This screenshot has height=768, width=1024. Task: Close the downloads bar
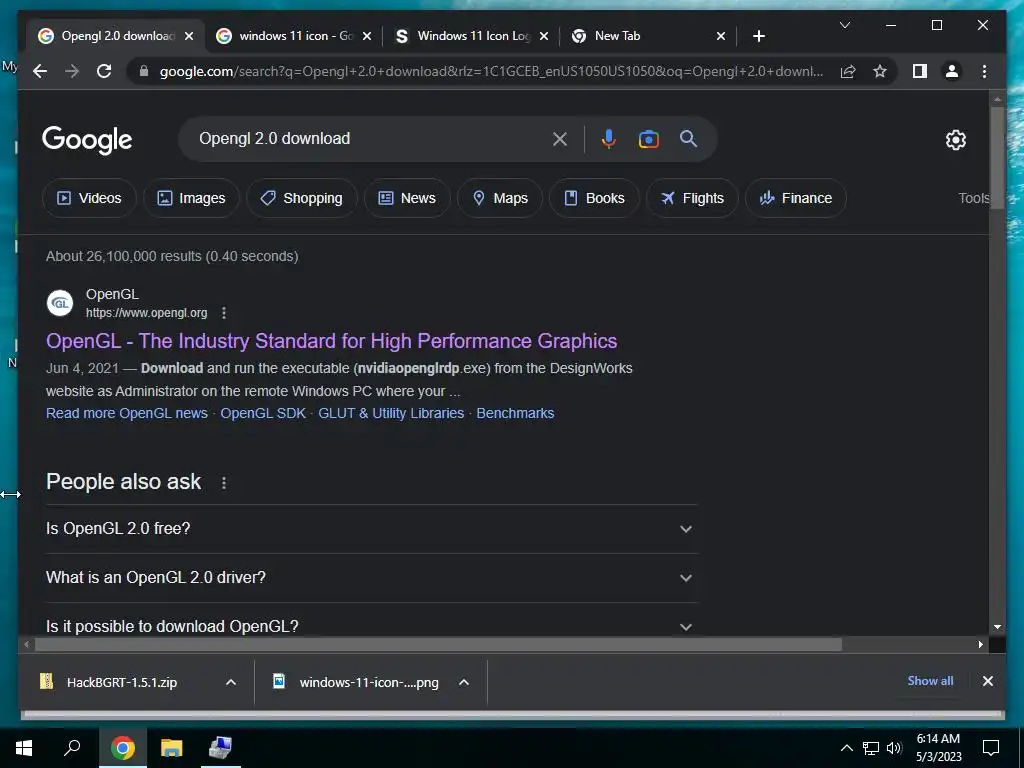987,681
